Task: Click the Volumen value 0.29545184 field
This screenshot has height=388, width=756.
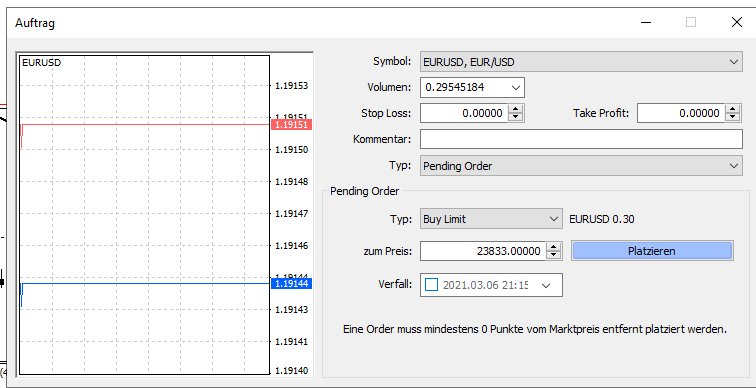Action: (464, 88)
